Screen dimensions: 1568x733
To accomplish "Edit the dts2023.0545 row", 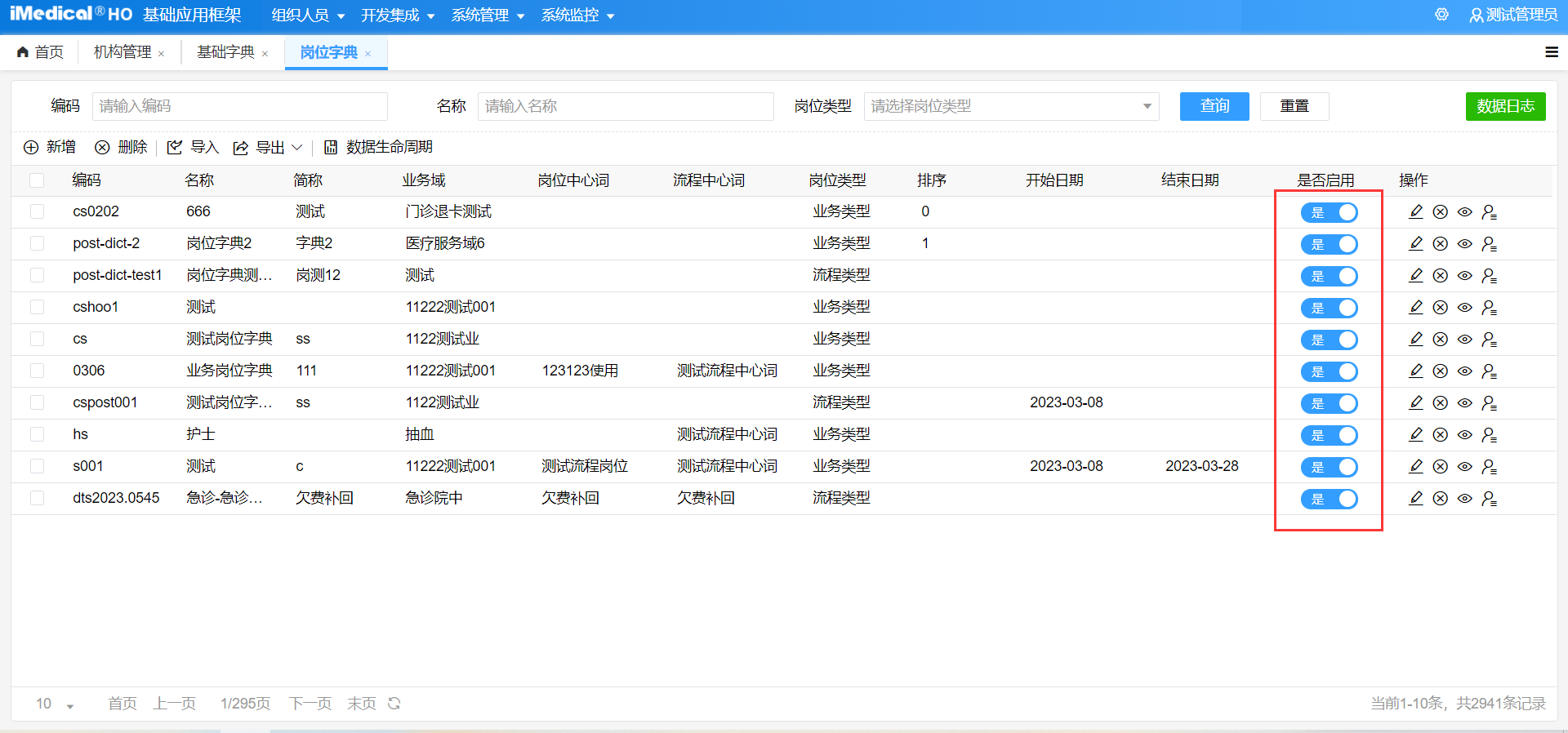I will pyautogui.click(x=1416, y=499).
